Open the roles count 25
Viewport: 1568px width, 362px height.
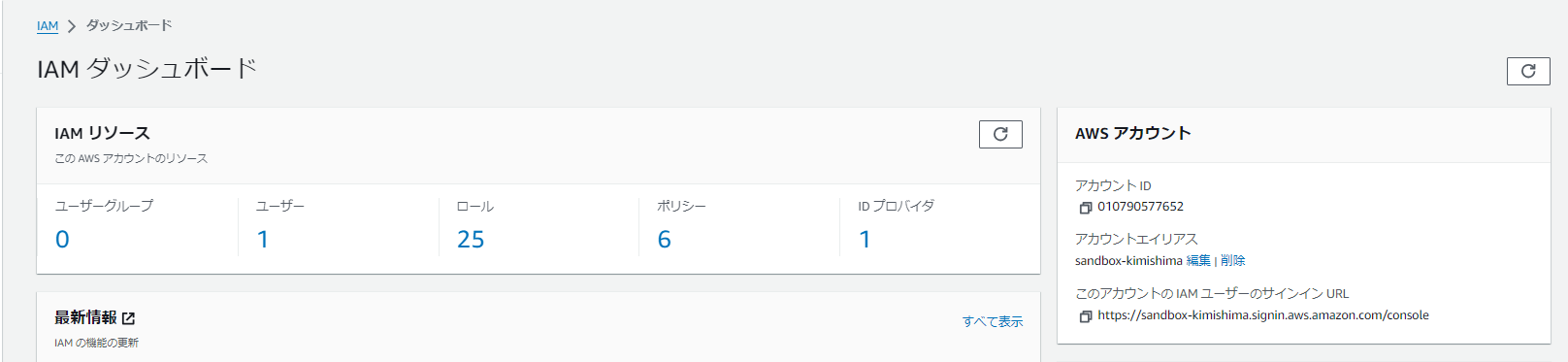[471, 240]
